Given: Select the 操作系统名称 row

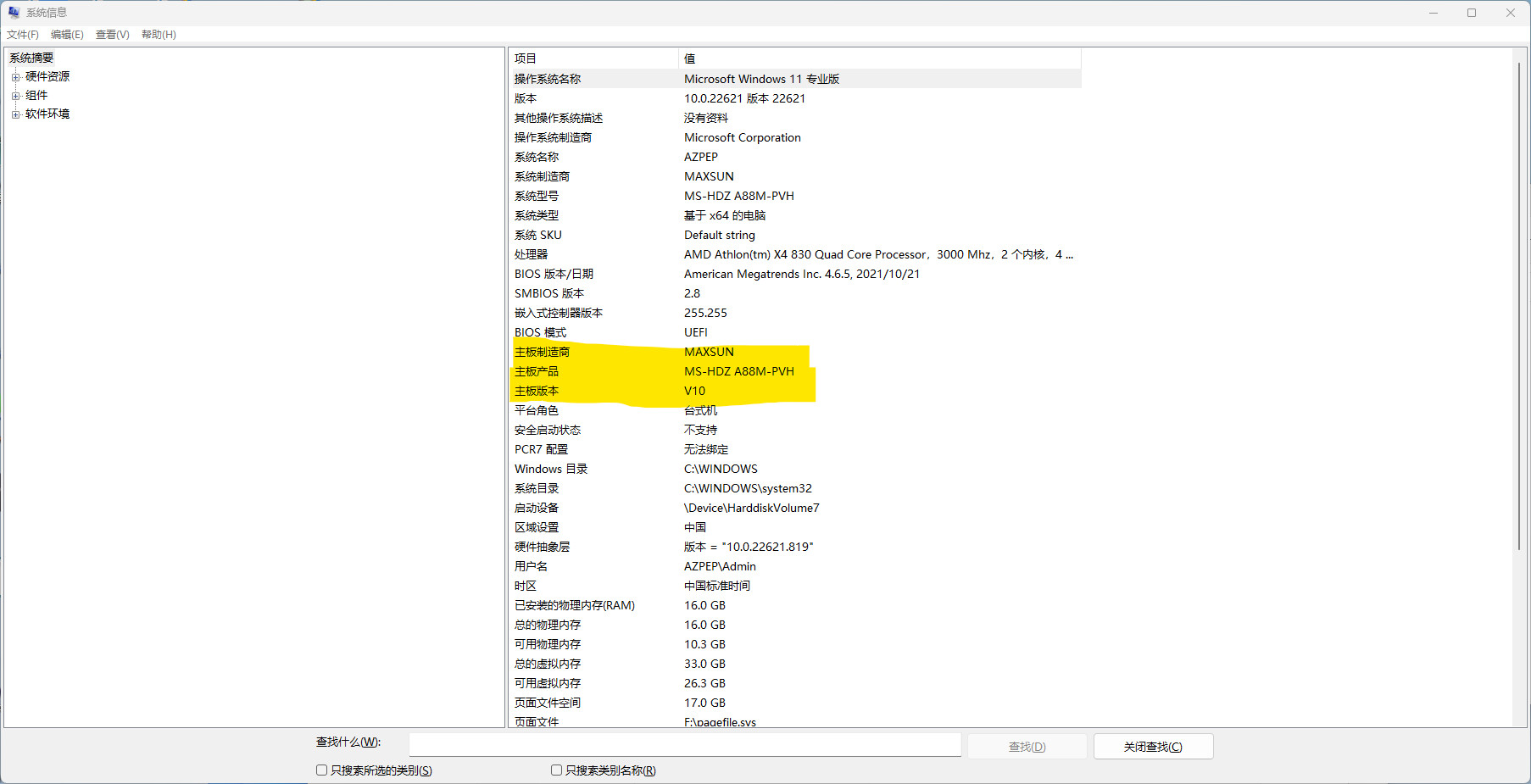Looking at the screenshot, I should click(795, 79).
